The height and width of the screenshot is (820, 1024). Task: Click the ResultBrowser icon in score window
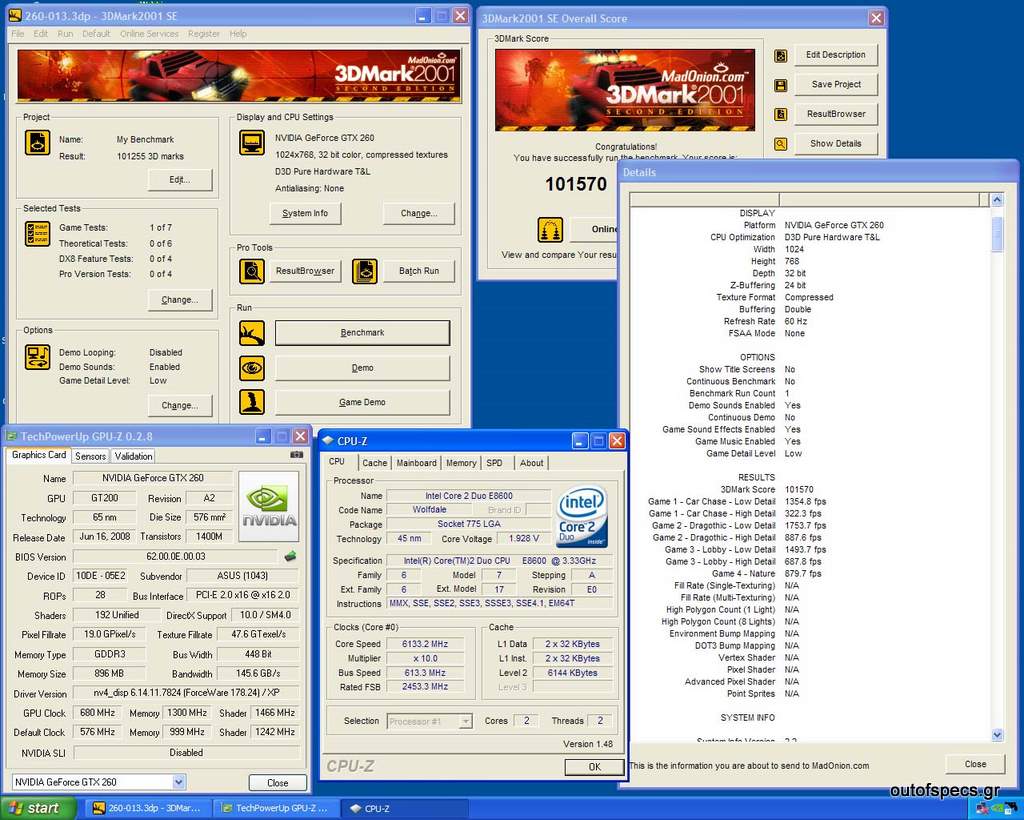tap(780, 114)
